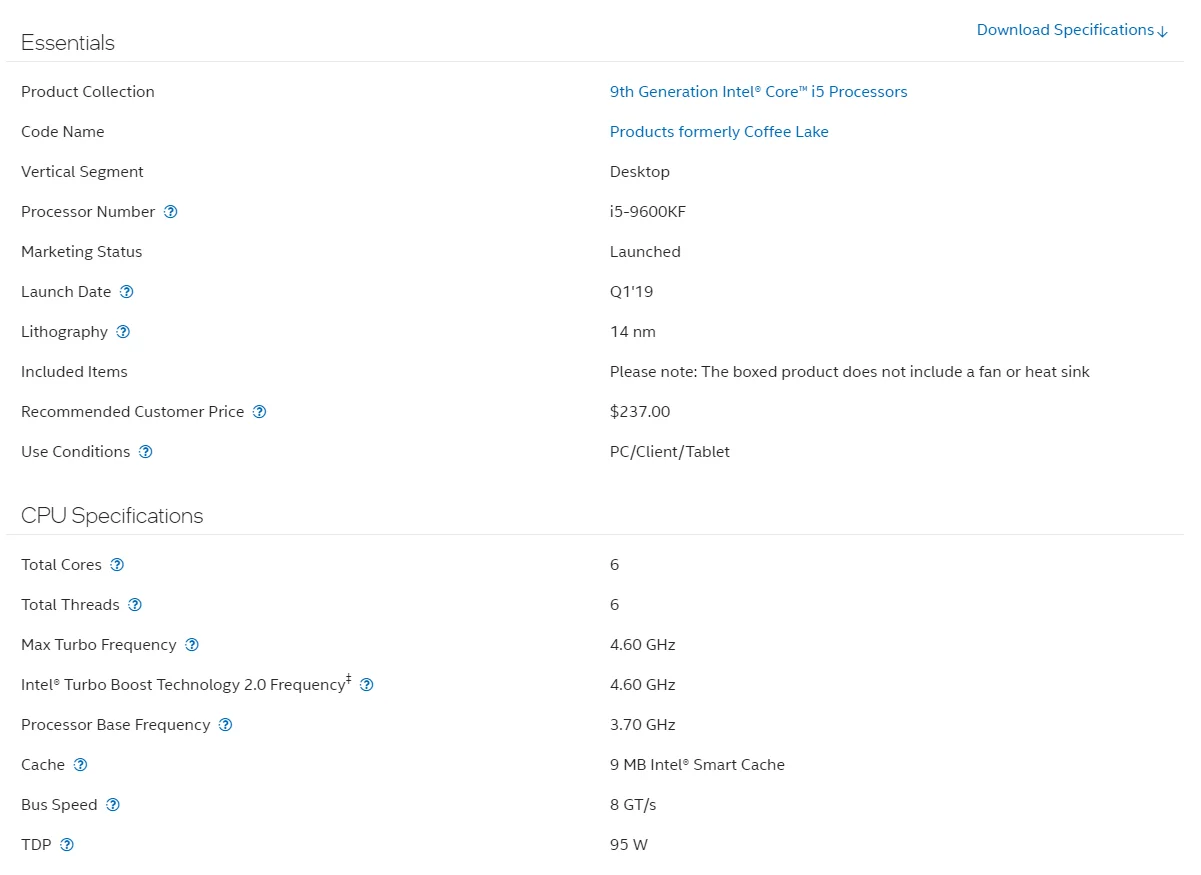Show info for Recommended Customer Price

(x=260, y=412)
